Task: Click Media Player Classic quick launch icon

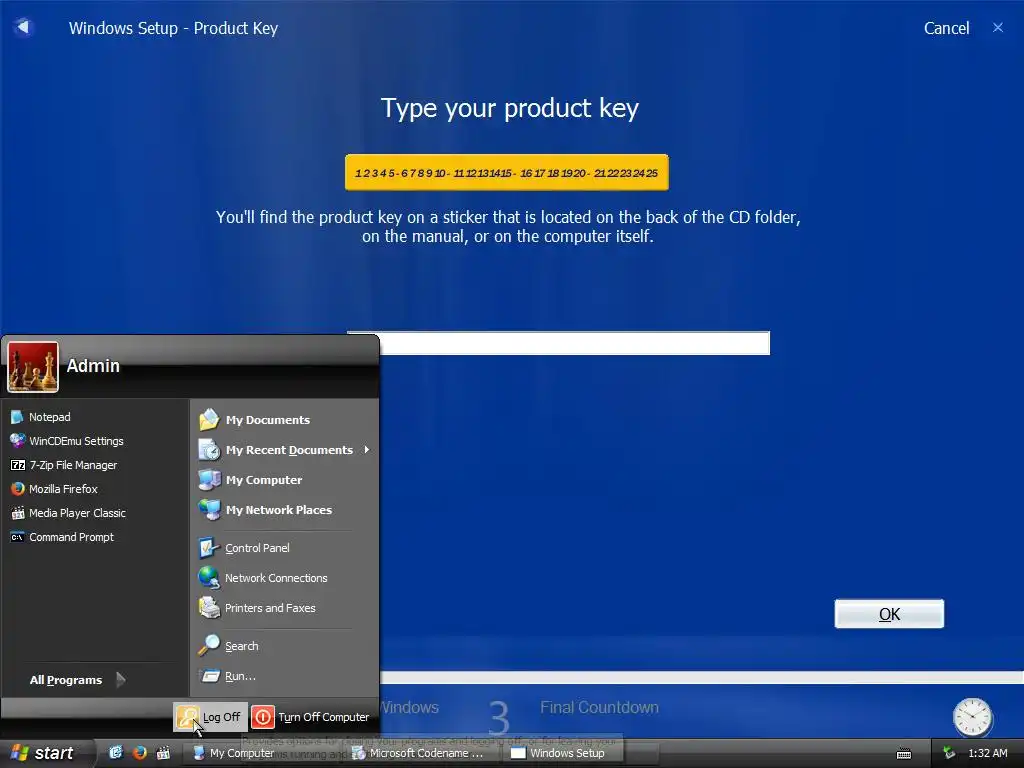Action: [x=163, y=752]
